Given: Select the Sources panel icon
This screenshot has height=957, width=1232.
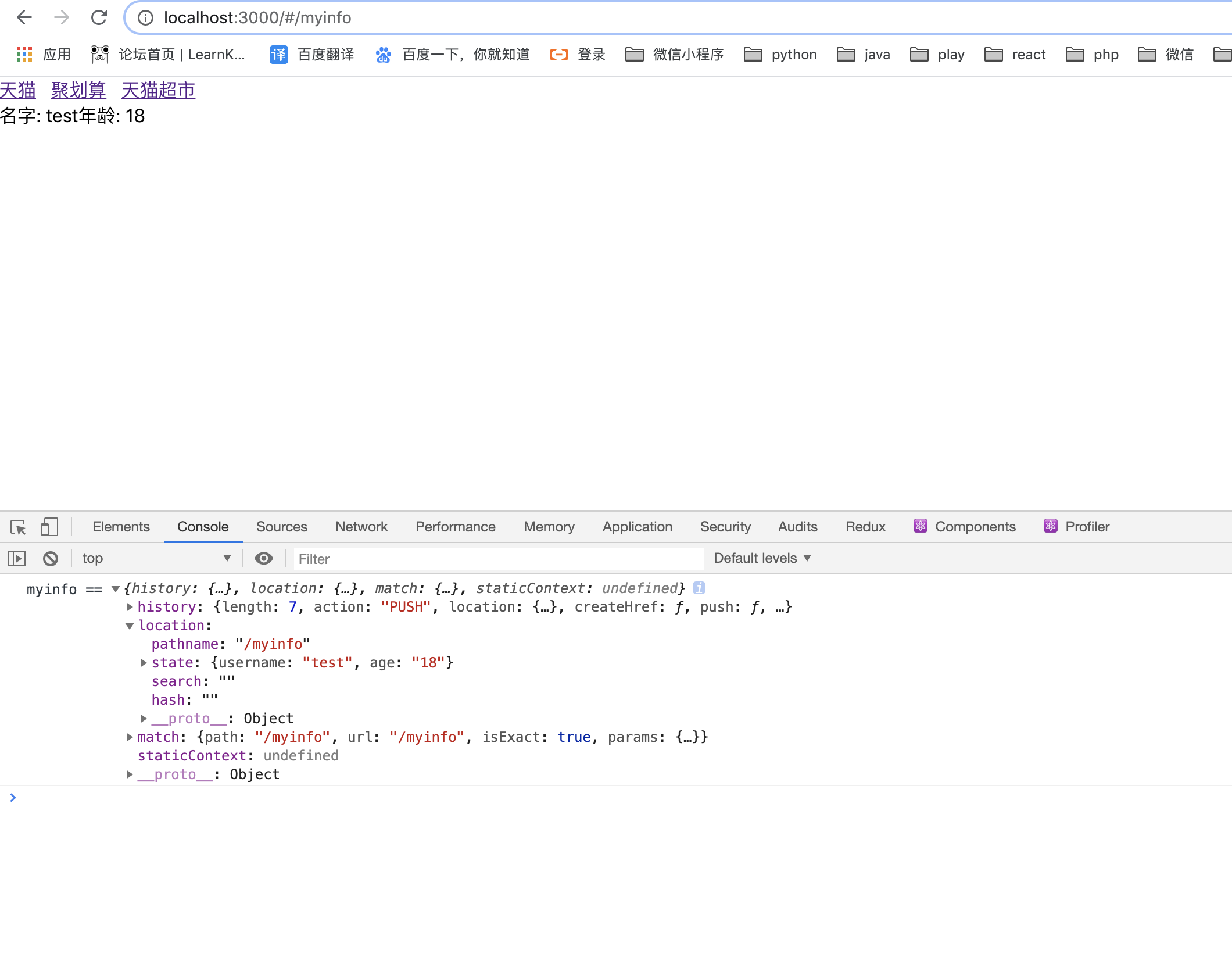Looking at the screenshot, I should pos(281,527).
